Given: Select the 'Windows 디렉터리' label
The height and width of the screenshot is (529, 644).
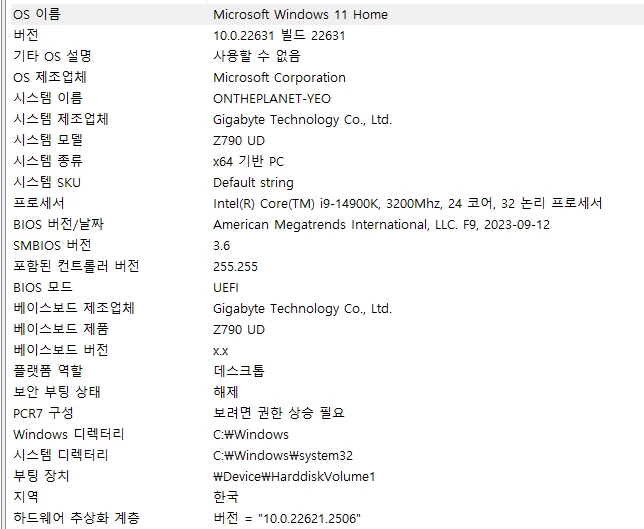Looking at the screenshot, I should pos(69,434).
